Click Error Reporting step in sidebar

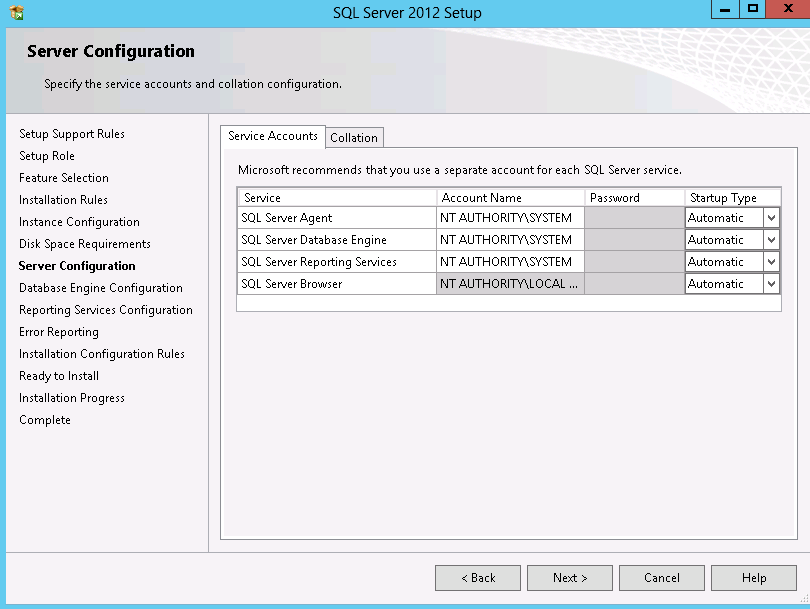pyautogui.click(x=58, y=332)
